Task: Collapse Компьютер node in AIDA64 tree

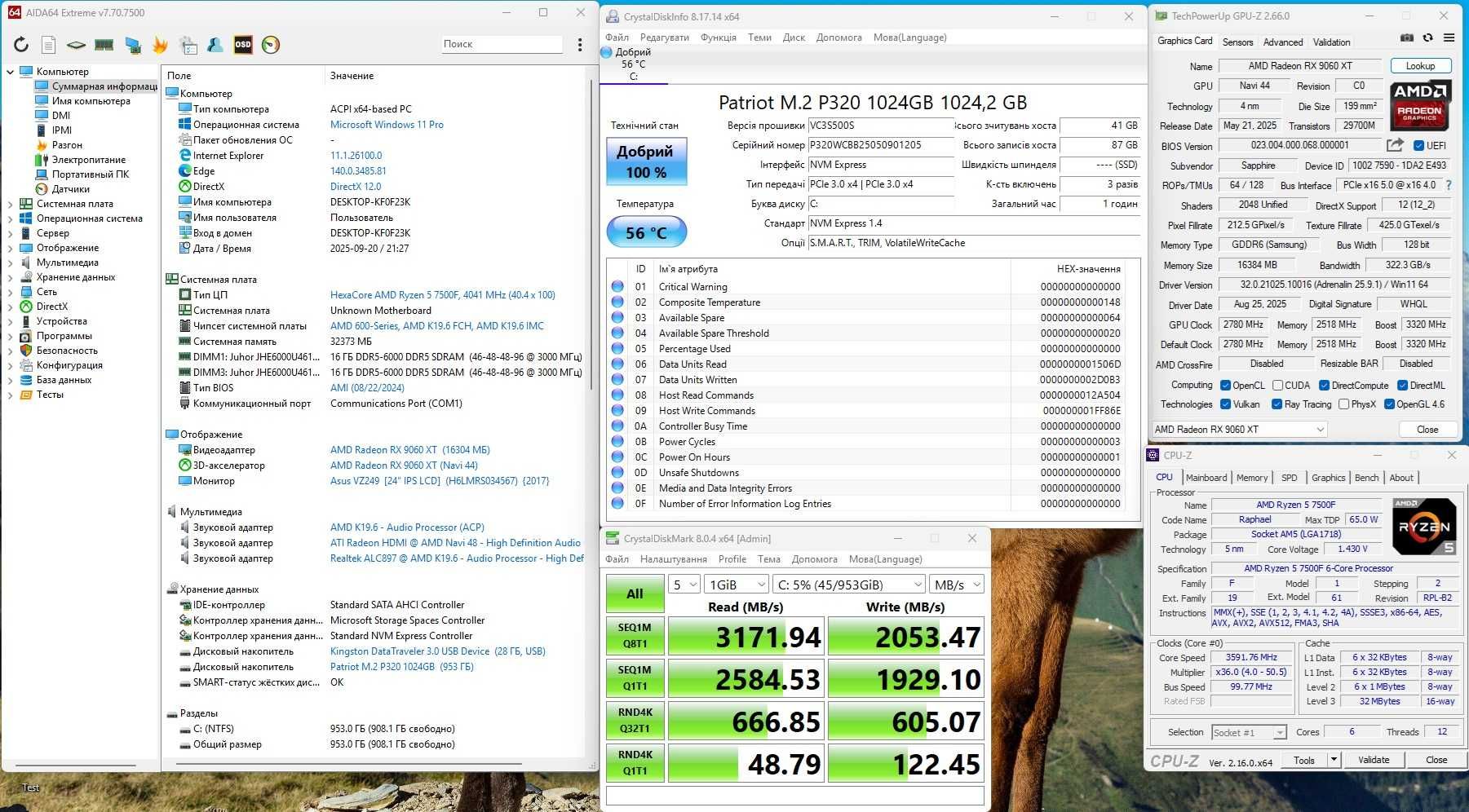Action: pyautogui.click(x=10, y=72)
